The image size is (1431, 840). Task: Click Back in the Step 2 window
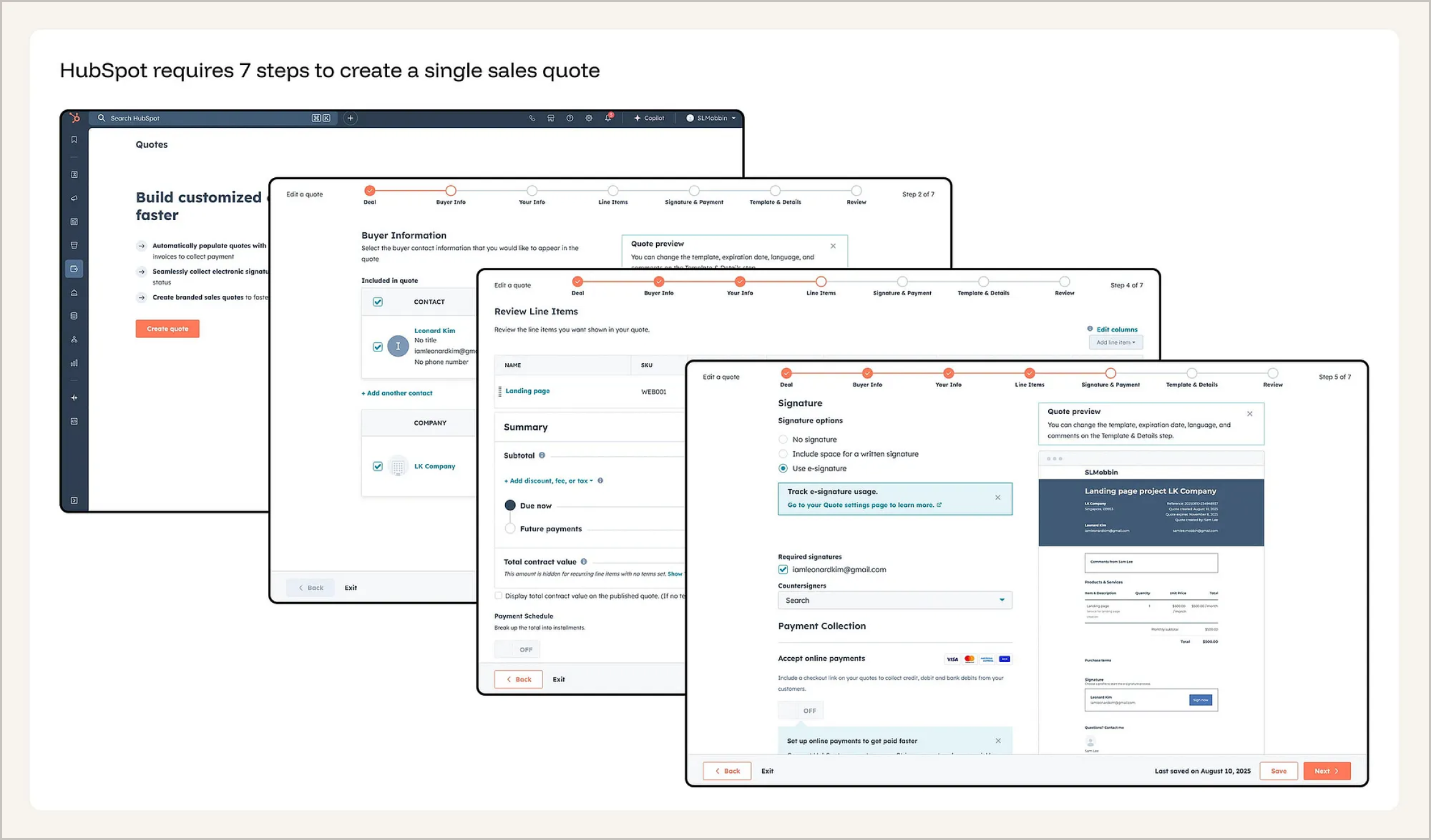click(311, 588)
